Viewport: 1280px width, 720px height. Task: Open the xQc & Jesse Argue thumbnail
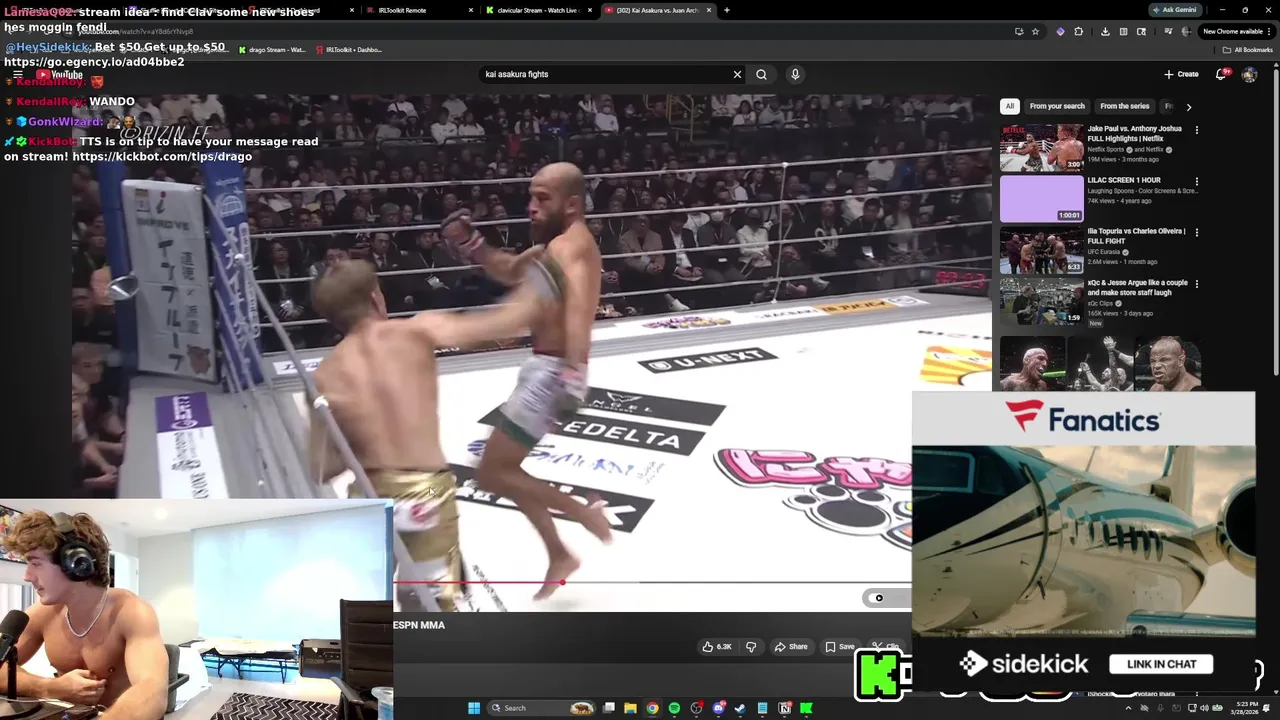(x=1041, y=301)
